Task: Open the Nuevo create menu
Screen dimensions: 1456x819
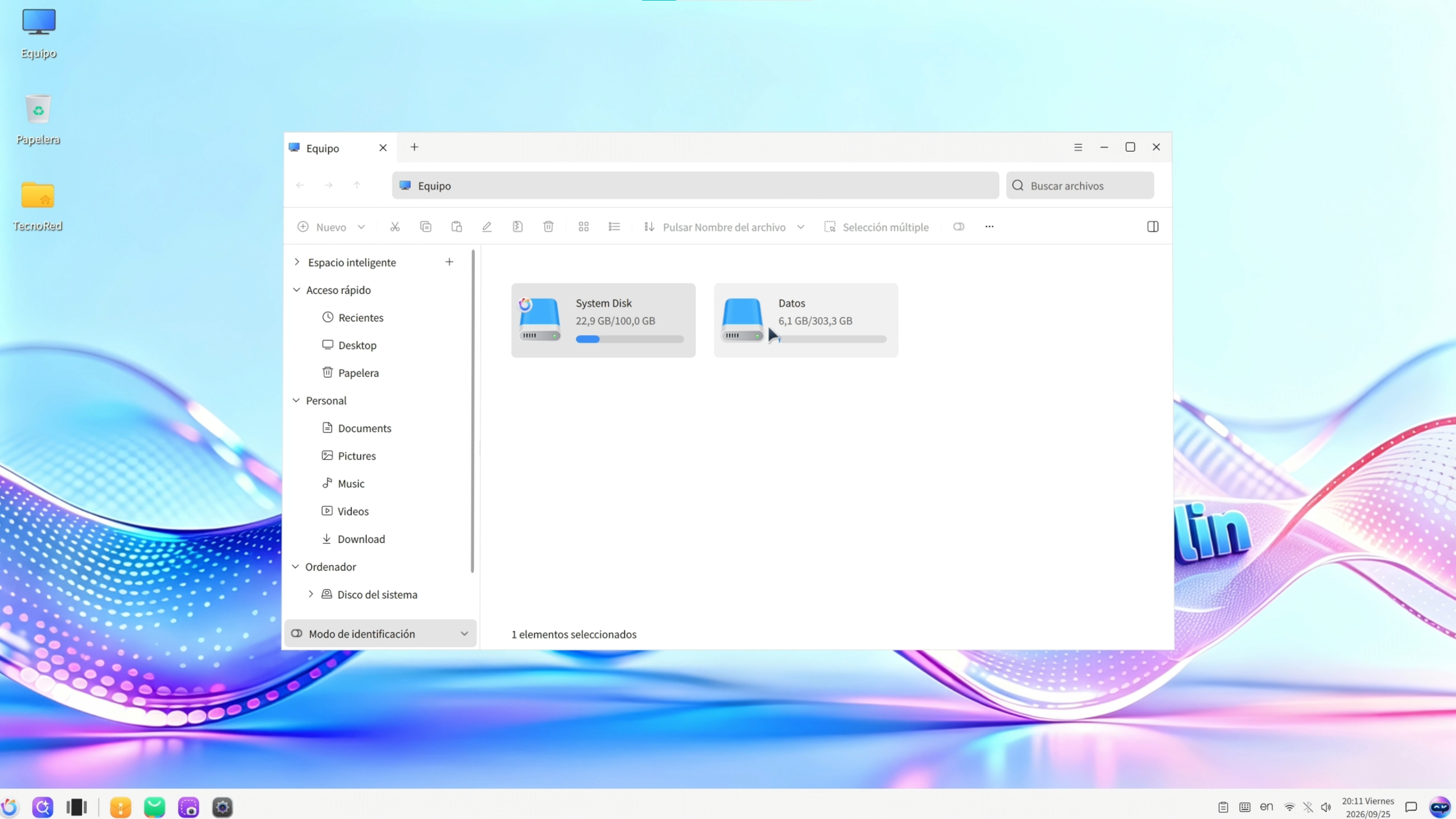Action: pos(331,227)
